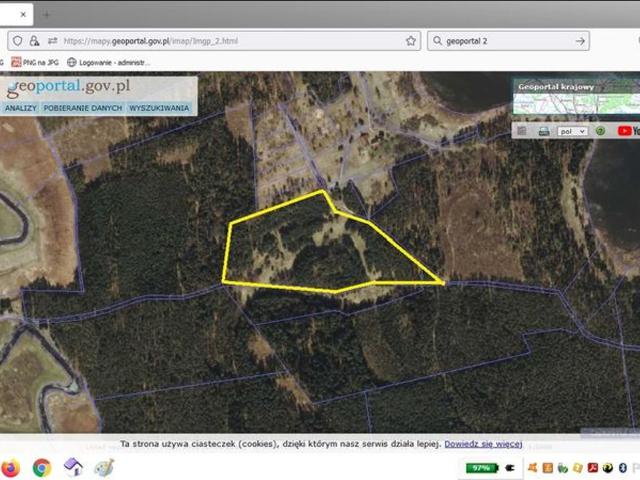Open the WYSZUKIWANIA menu
Screen dimensions: 640x480
(x=158, y=107)
